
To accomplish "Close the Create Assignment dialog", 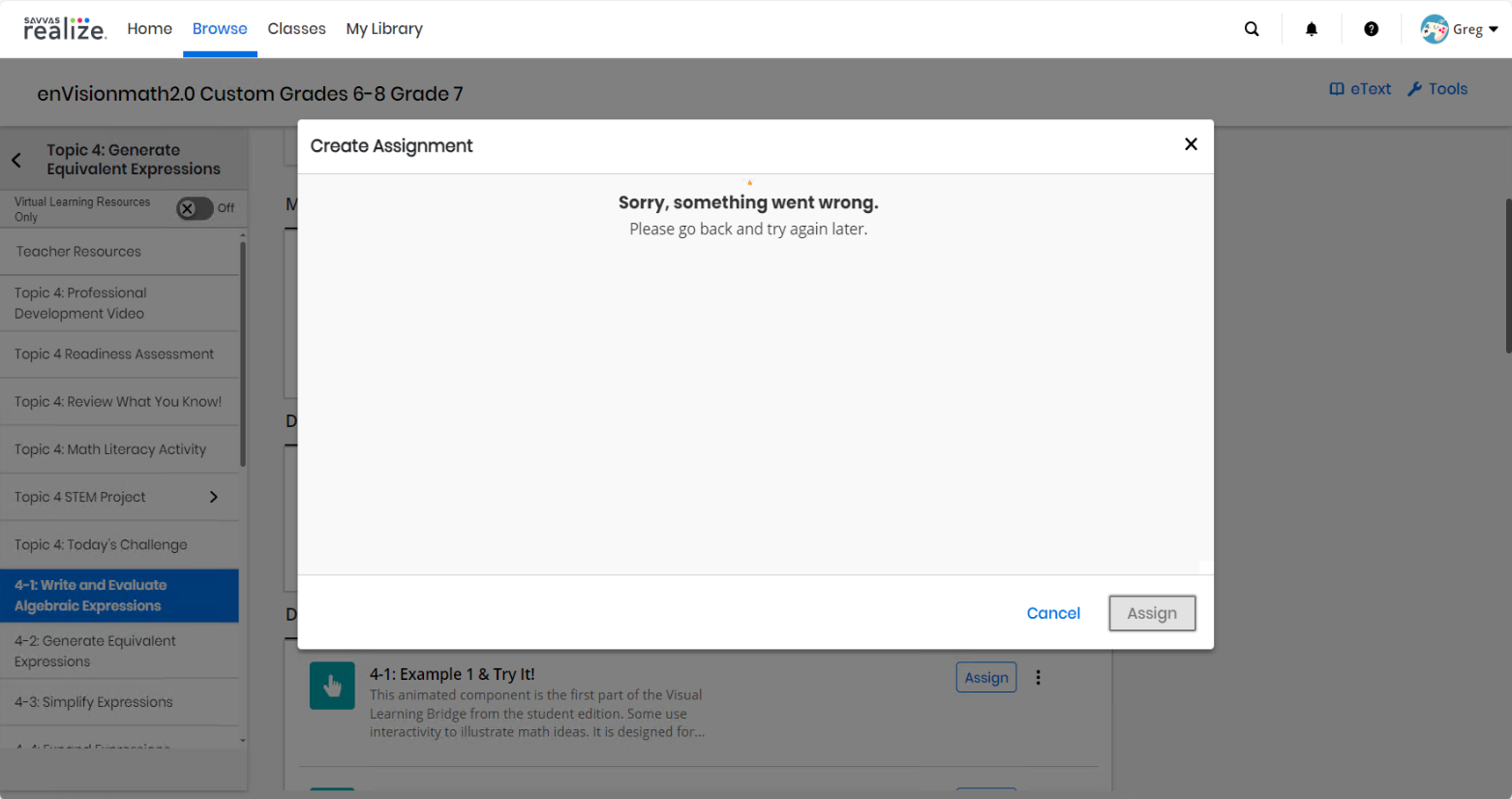I will click(x=1190, y=143).
